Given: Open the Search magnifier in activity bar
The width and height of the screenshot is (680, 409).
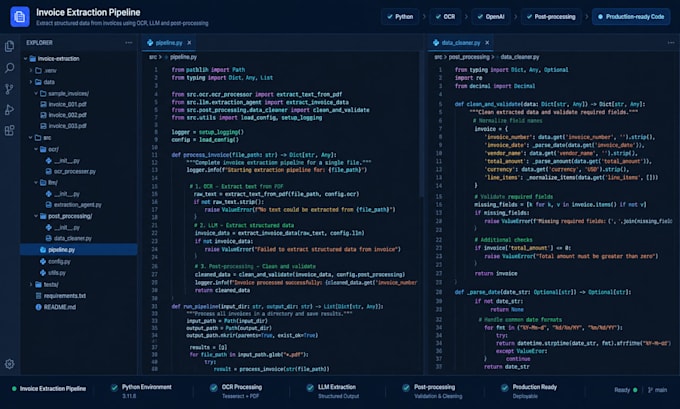Looking at the screenshot, I should [9, 68].
